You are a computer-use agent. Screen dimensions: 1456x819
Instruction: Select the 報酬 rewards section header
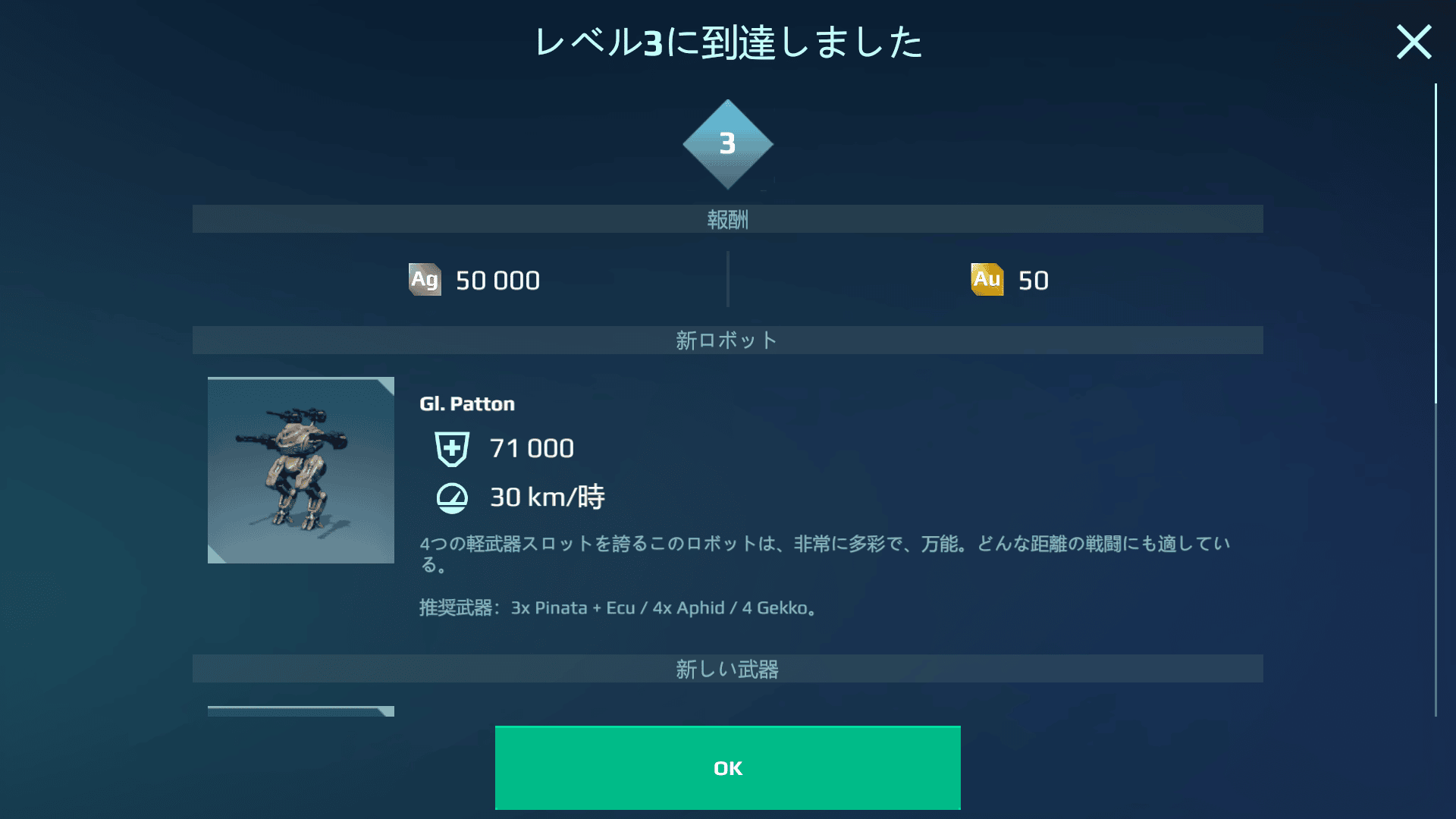[x=728, y=219]
